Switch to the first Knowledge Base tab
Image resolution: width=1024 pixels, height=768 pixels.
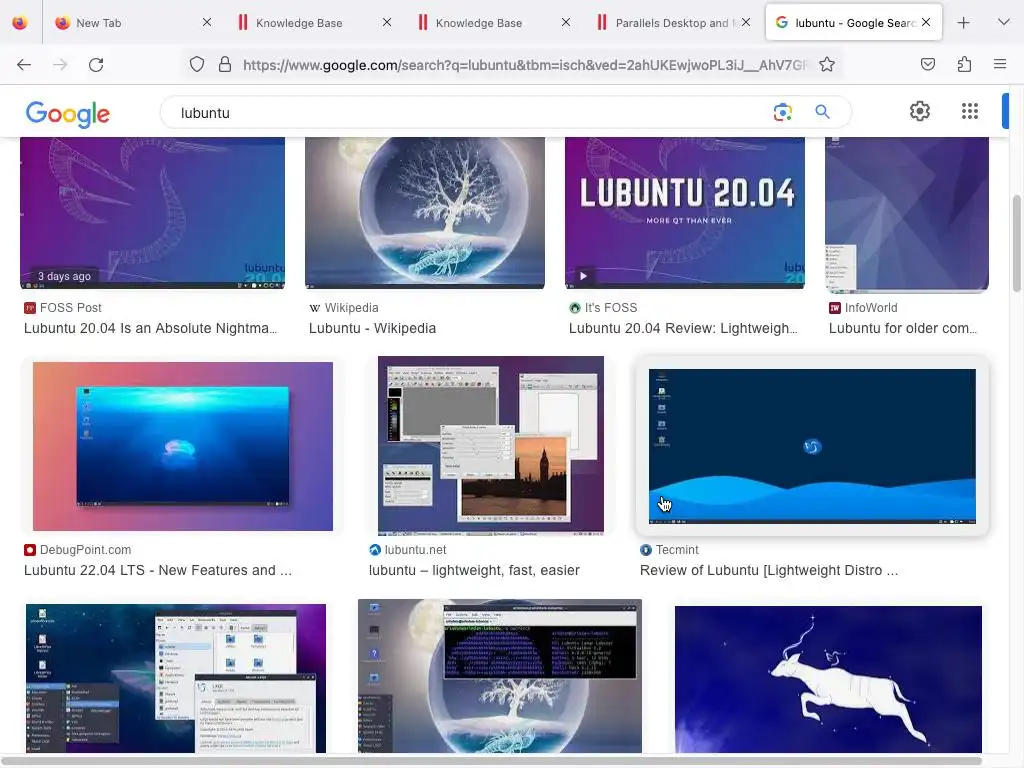click(314, 23)
